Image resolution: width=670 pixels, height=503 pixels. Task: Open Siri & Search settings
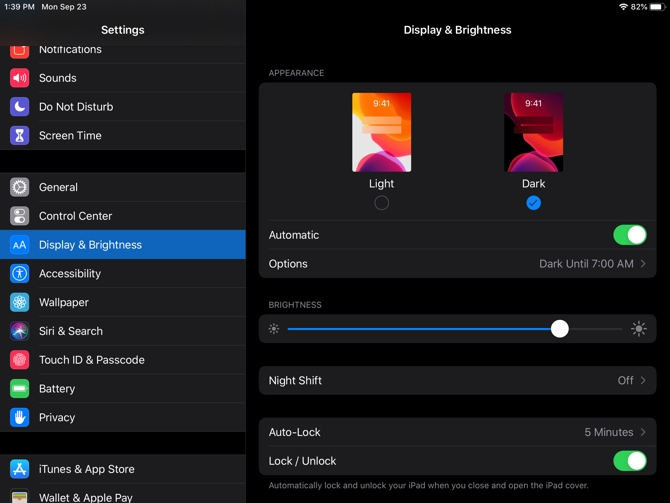tap(123, 331)
